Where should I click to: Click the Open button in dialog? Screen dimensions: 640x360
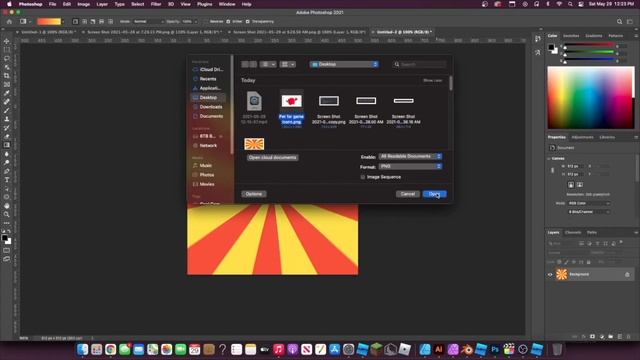point(435,194)
